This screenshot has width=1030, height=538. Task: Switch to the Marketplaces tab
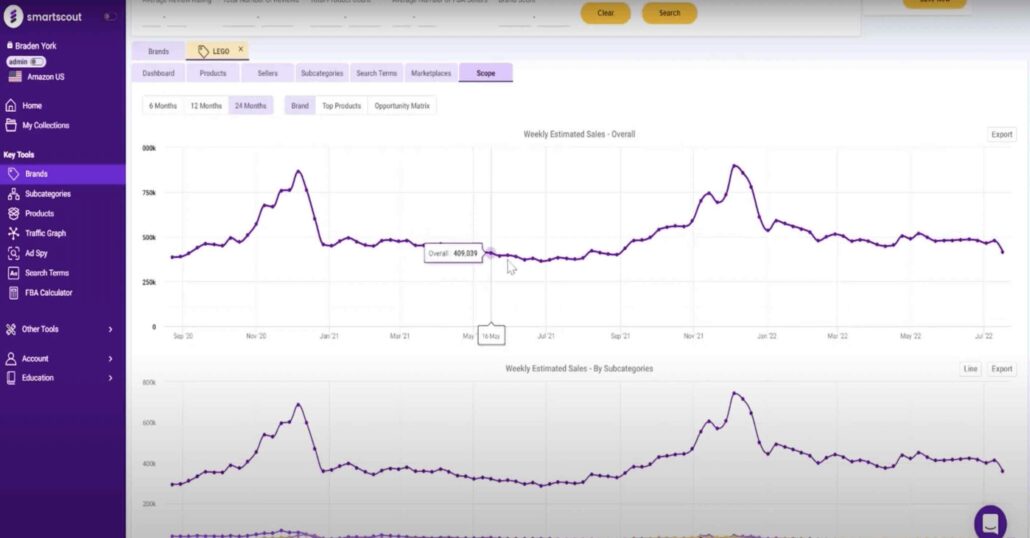point(431,73)
